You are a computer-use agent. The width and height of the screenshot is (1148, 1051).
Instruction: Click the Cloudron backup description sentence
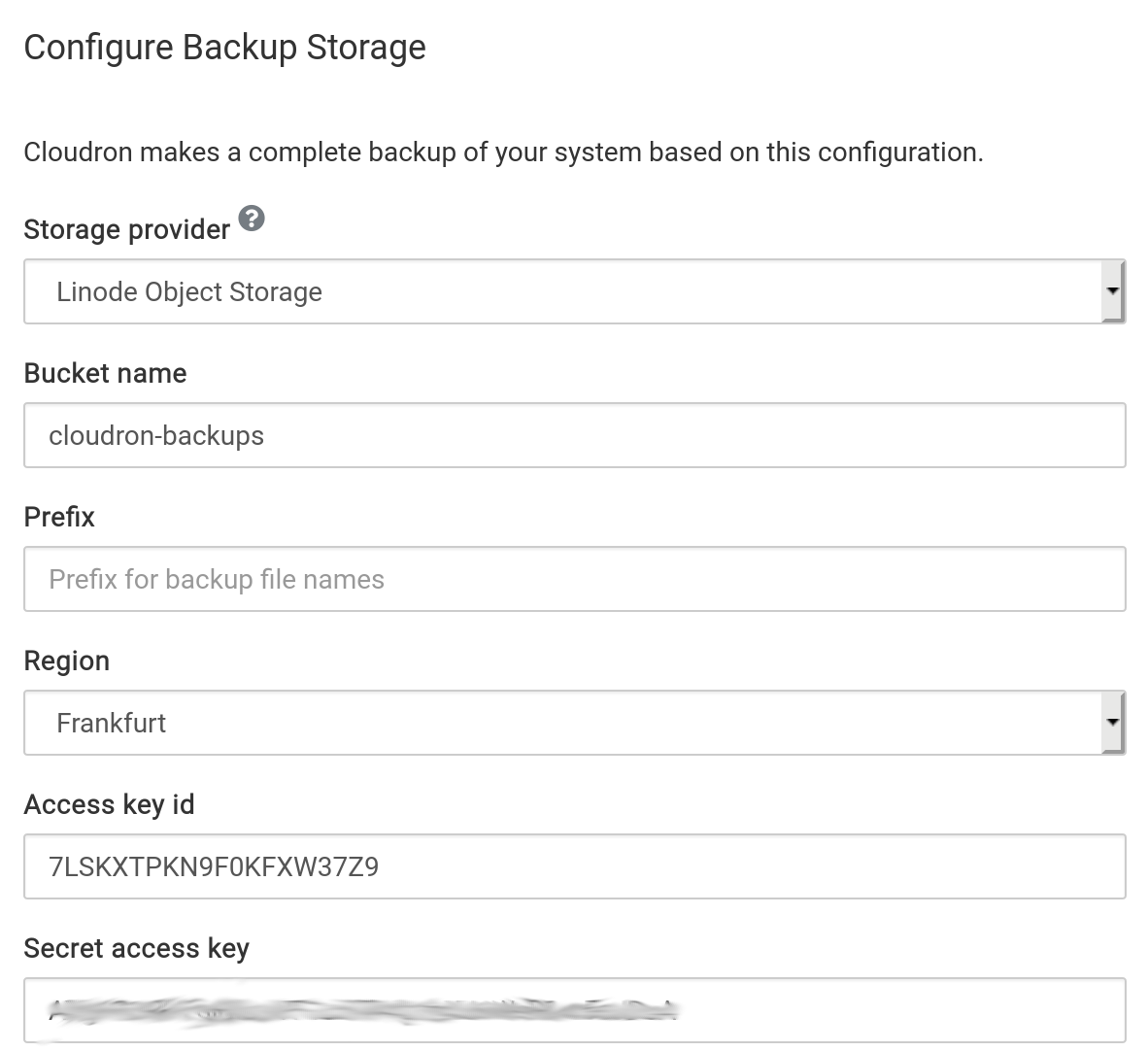503,153
